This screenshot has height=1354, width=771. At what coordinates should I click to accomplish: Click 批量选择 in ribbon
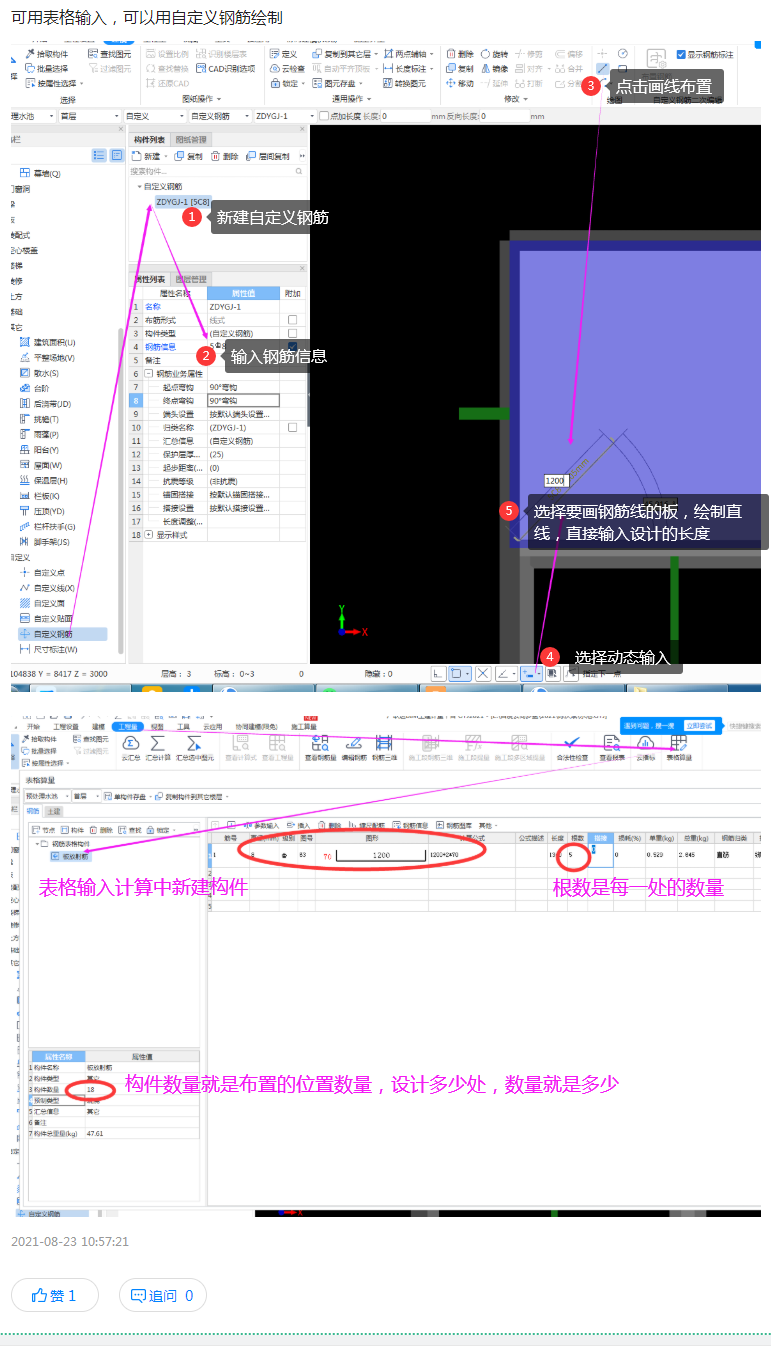coord(46,68)
